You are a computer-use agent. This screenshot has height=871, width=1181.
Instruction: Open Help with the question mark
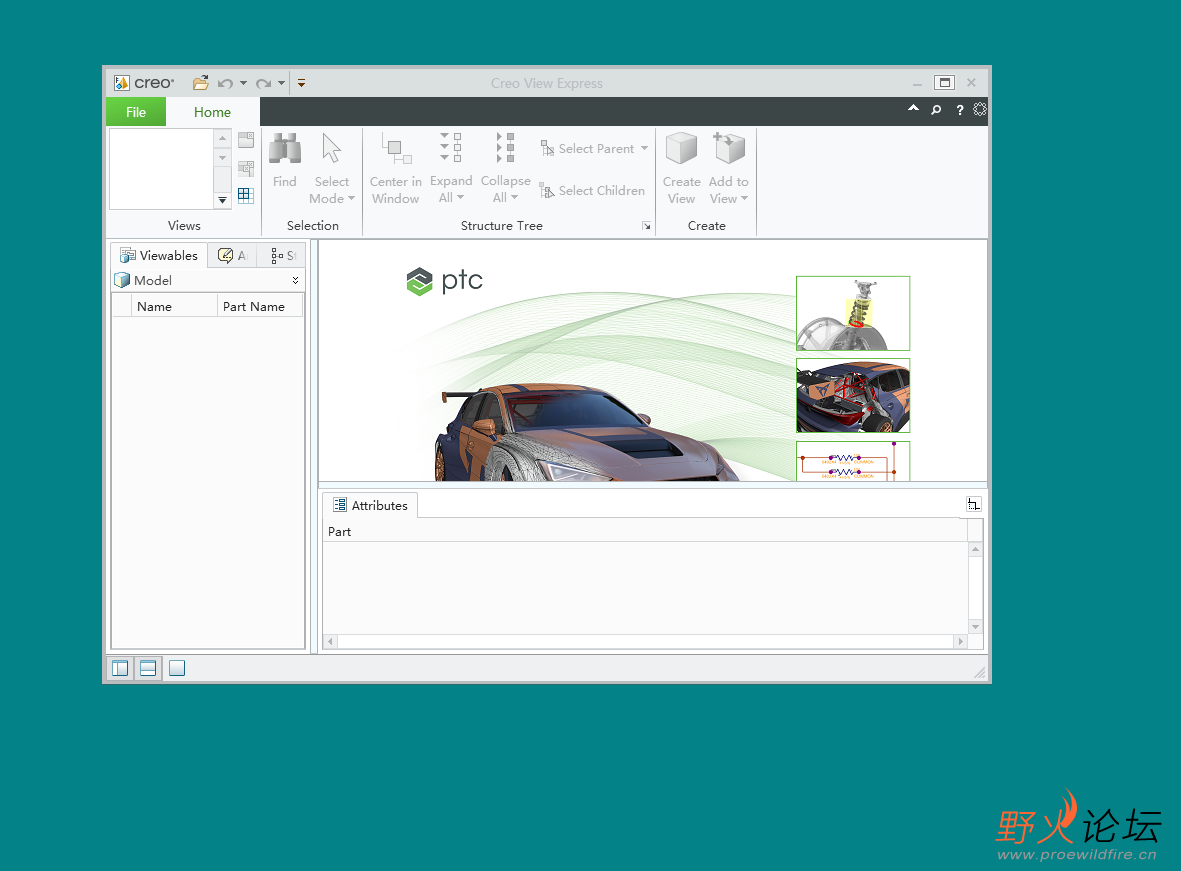(x=960, y=110)
